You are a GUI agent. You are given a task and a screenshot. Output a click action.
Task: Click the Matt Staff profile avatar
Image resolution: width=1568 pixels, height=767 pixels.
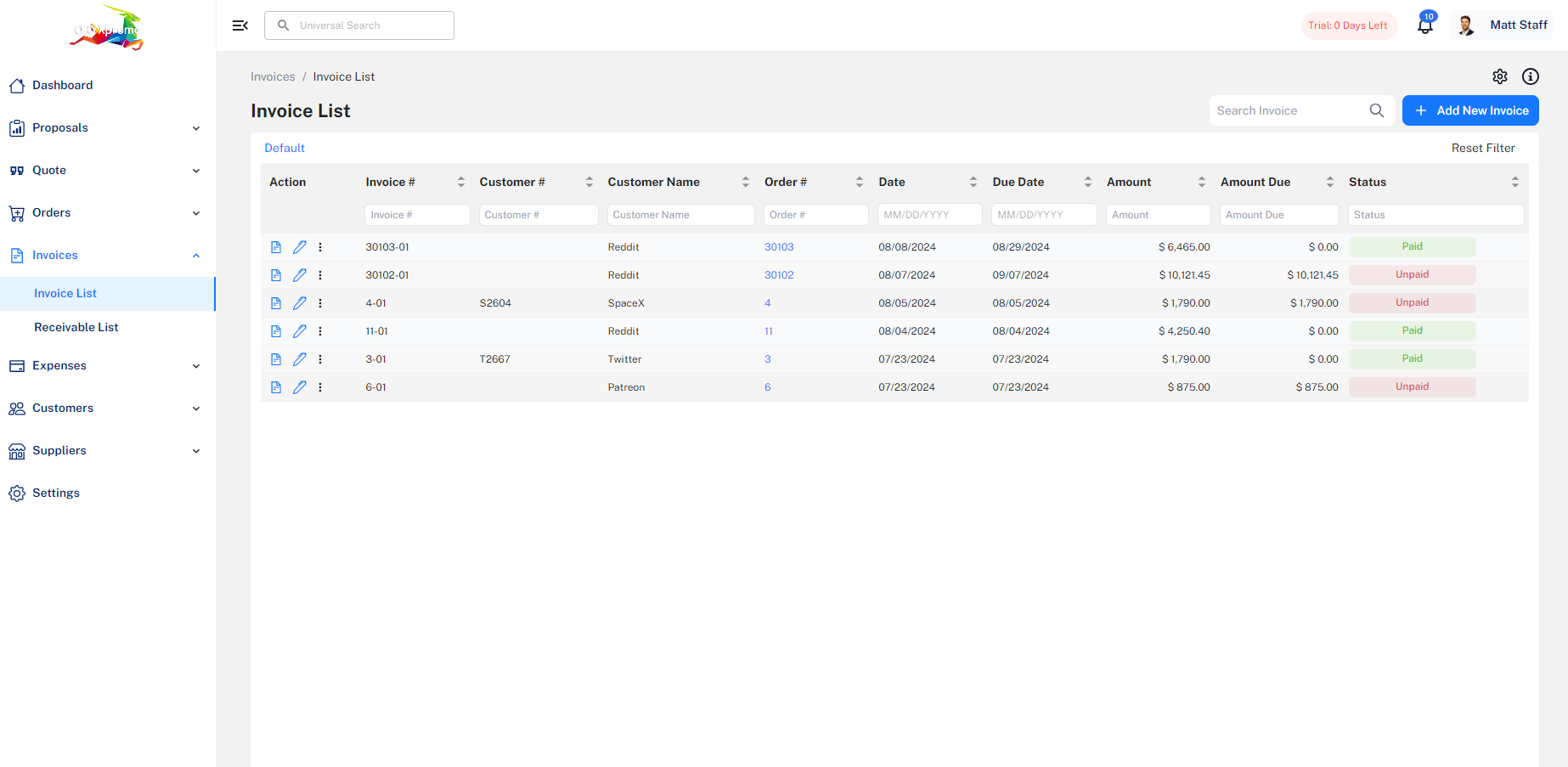[x=1466, y=25]
